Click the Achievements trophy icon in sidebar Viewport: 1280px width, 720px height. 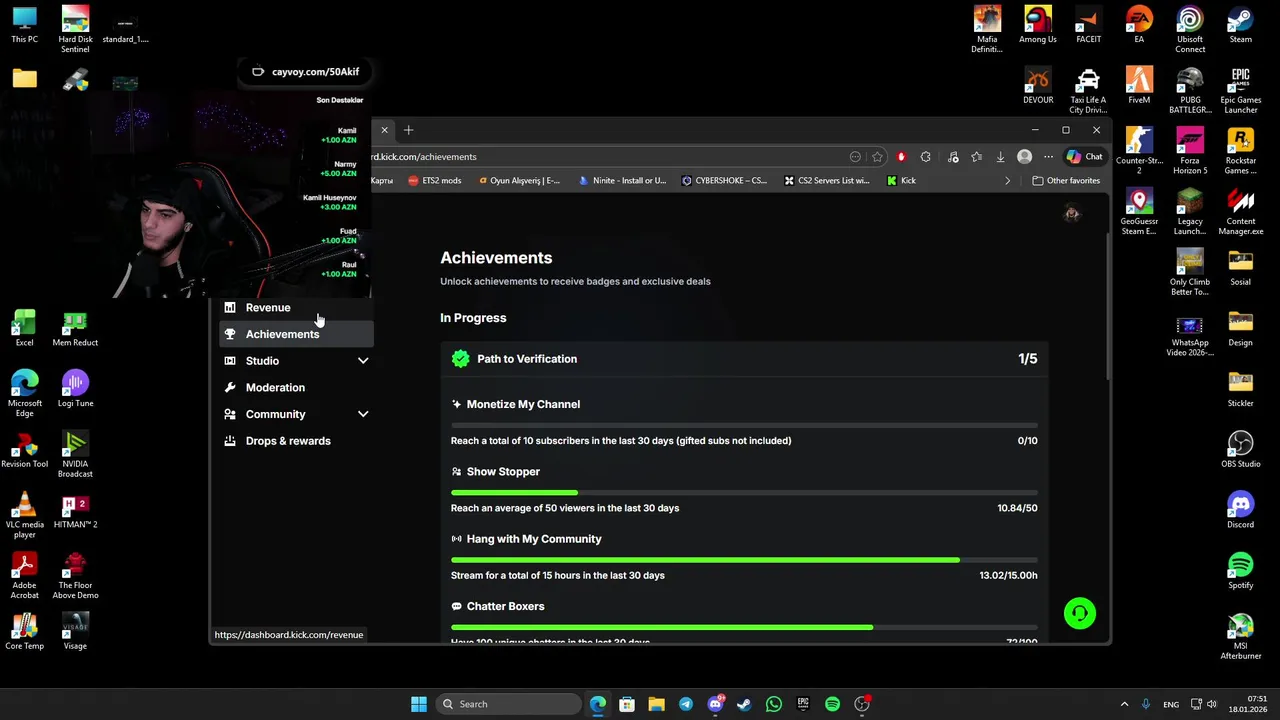(x=230, y=334)
